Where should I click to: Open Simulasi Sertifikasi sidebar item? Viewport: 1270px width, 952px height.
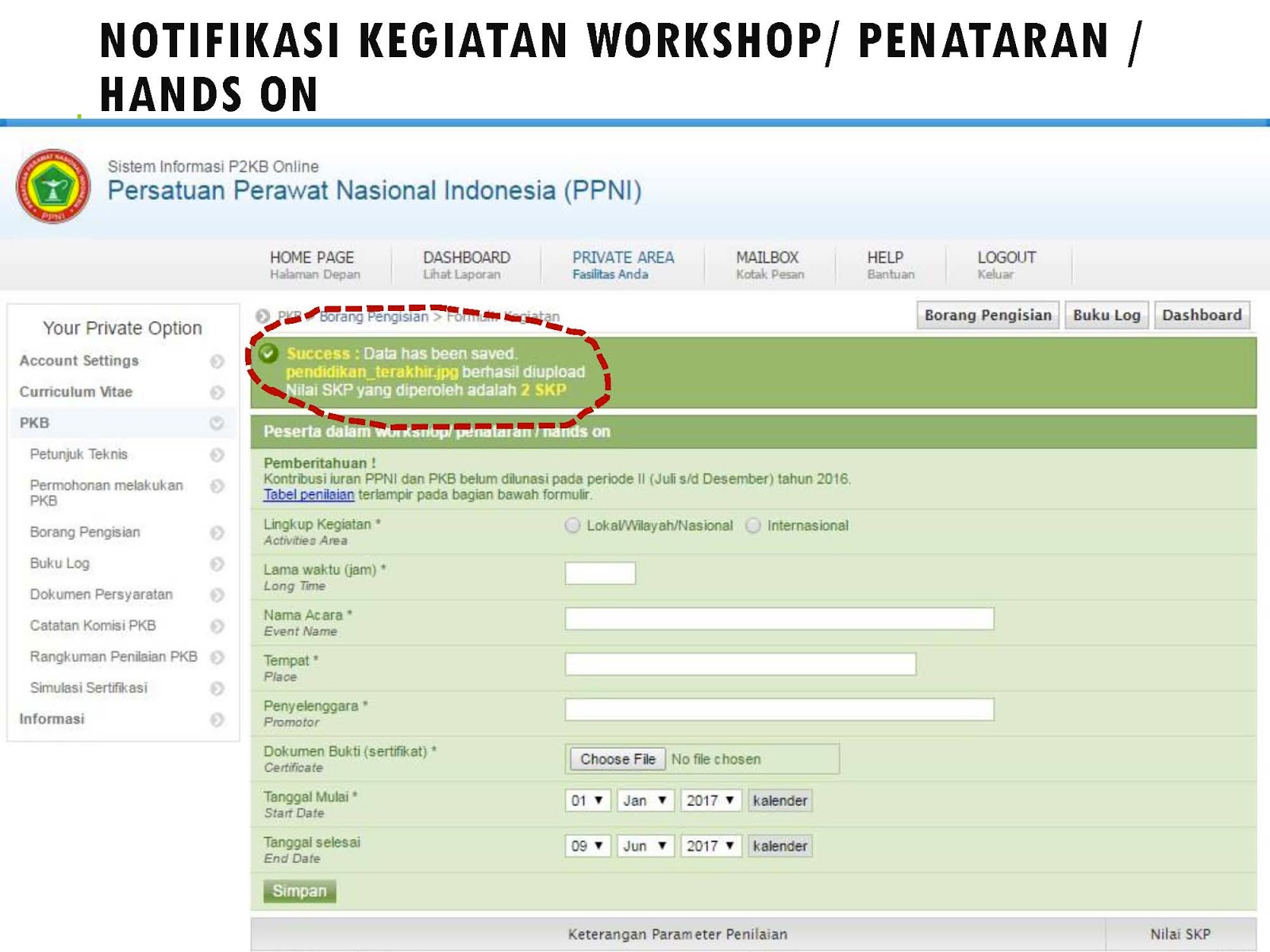pos(89,688)
